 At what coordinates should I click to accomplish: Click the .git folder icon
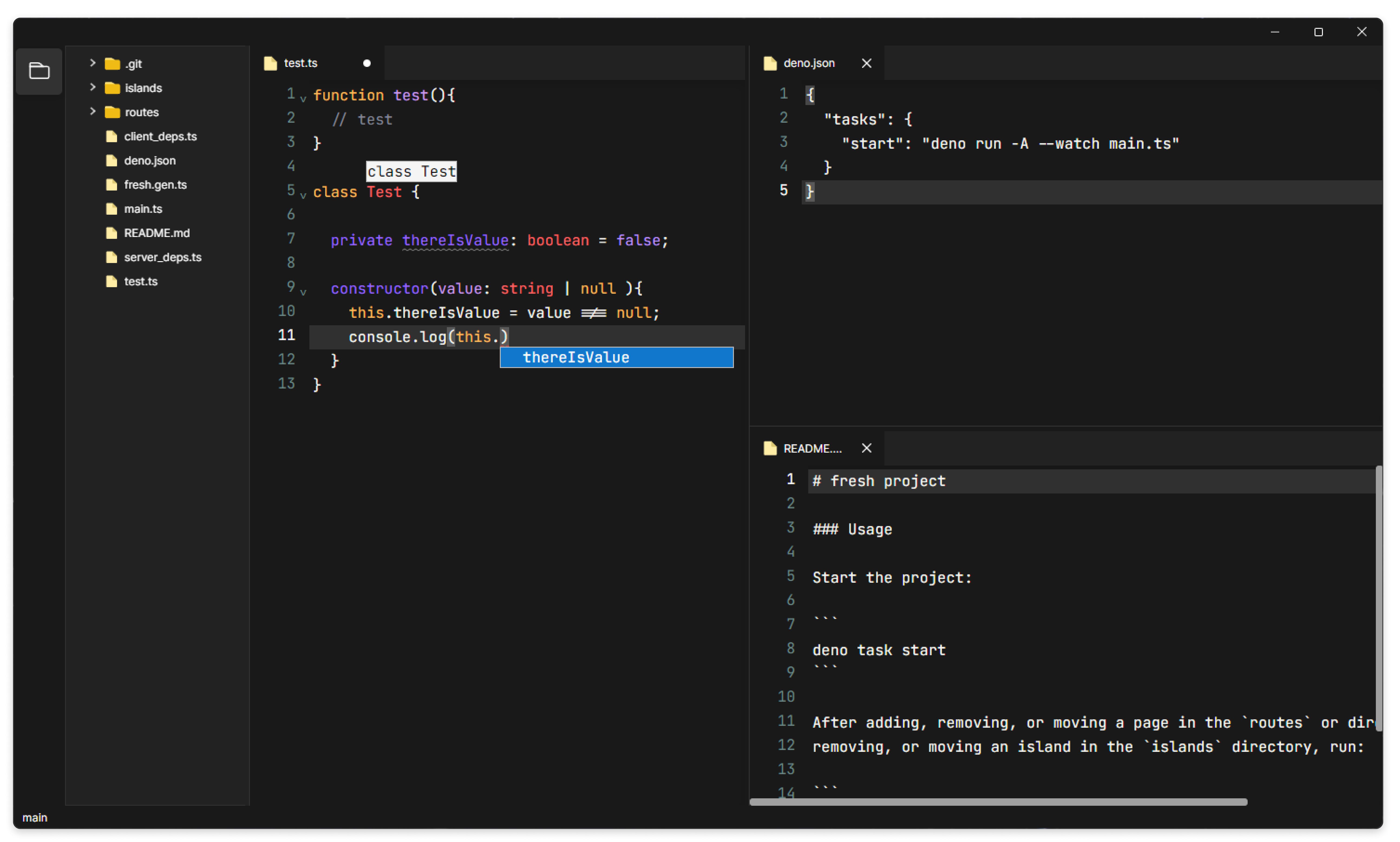[112, 64]
